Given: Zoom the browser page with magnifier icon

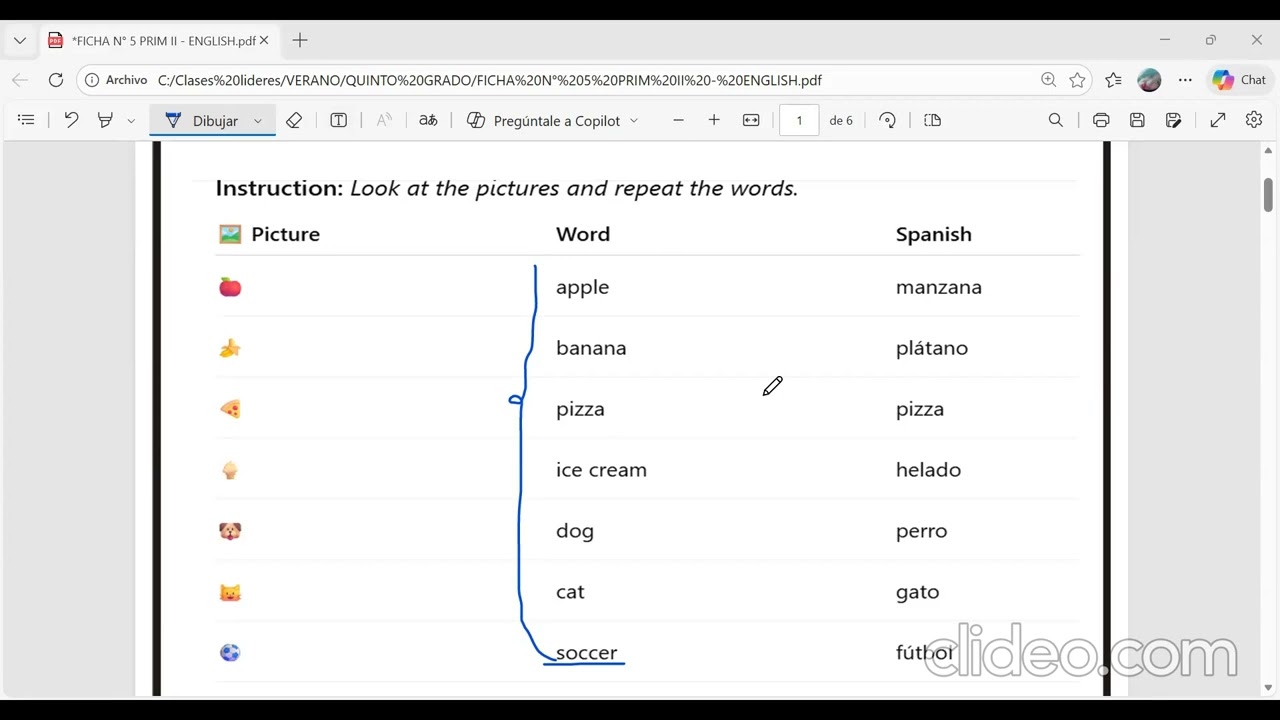Looking at the screenshot, I should point(1048,80).
